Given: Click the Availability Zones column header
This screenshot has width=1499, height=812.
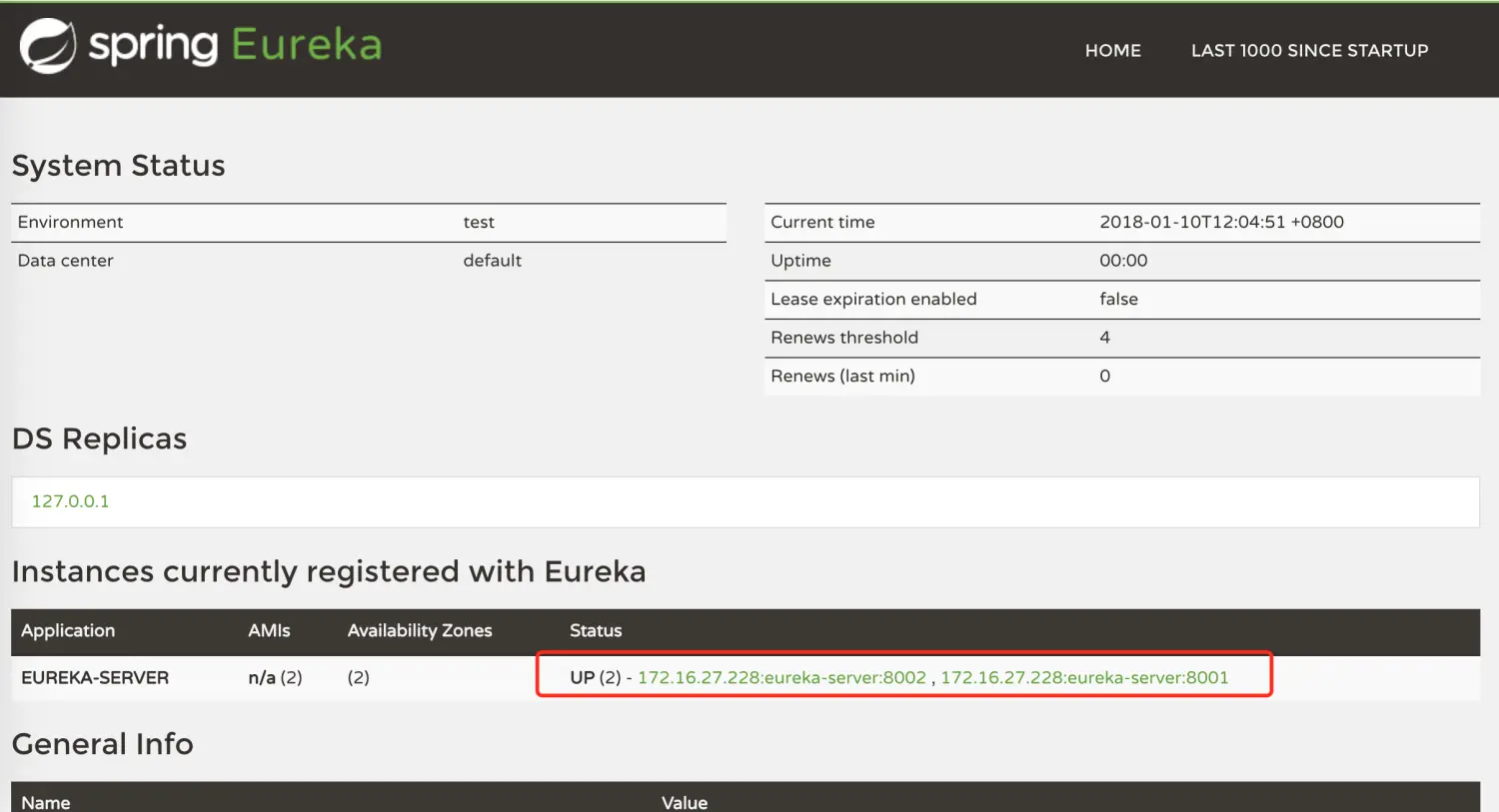Looking at the screenshot, I should pyautogui.click(x=420, y=630).
